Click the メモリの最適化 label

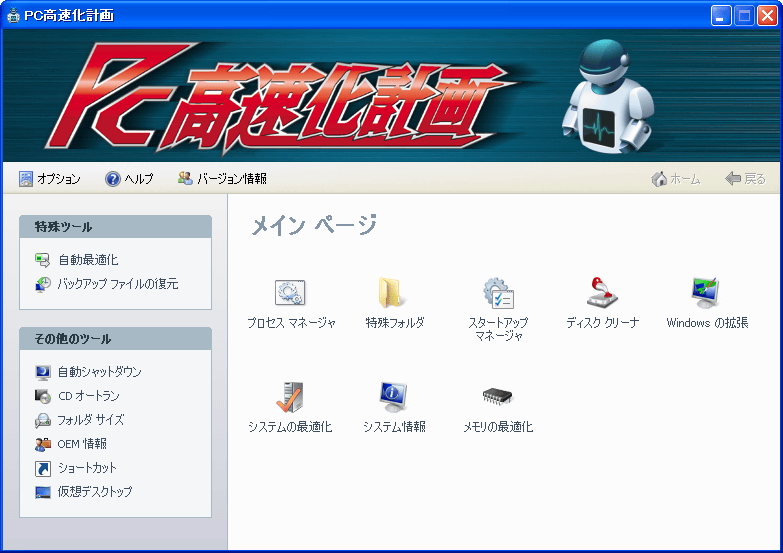pos(498,427)
